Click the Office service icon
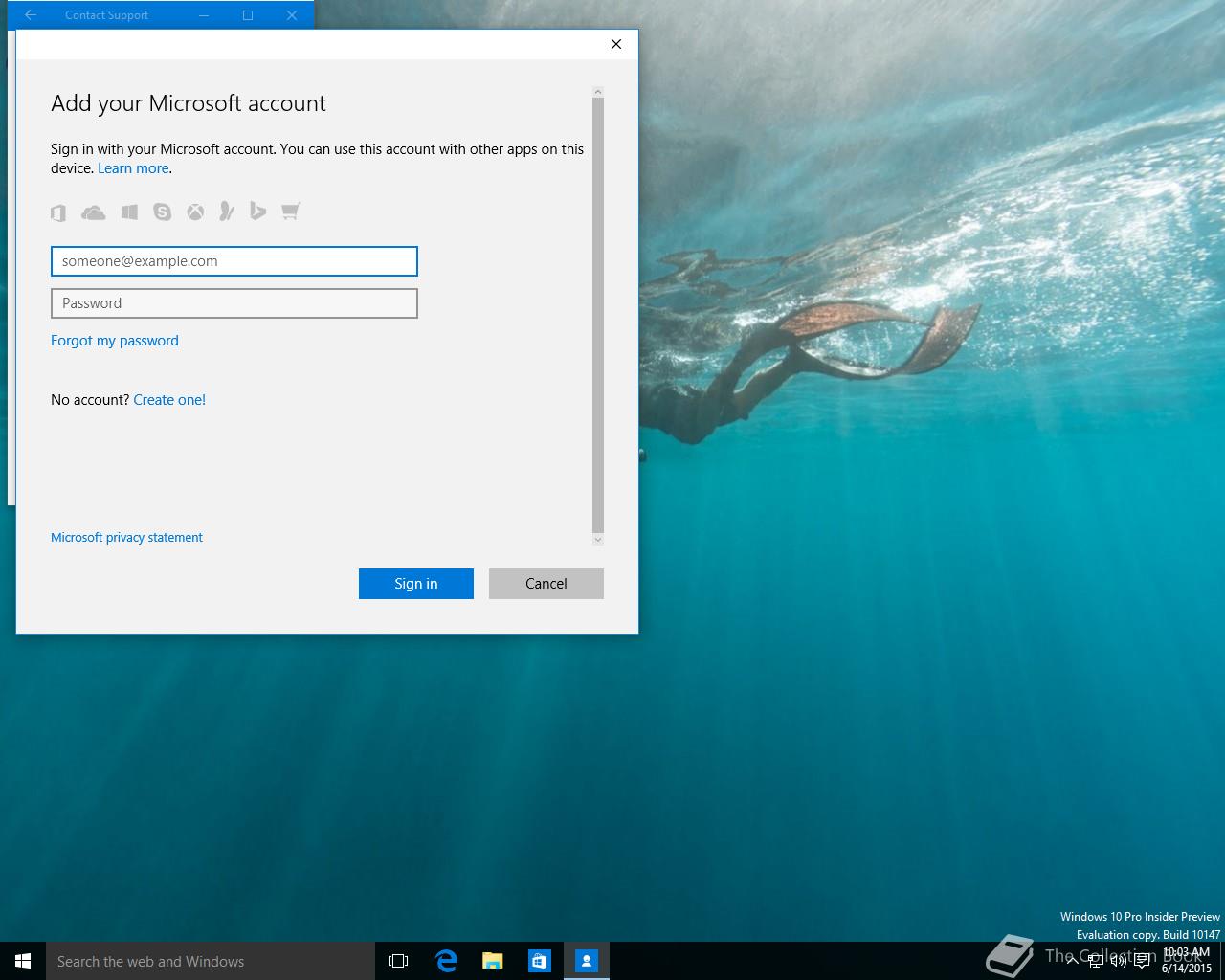 click(58, 212)
